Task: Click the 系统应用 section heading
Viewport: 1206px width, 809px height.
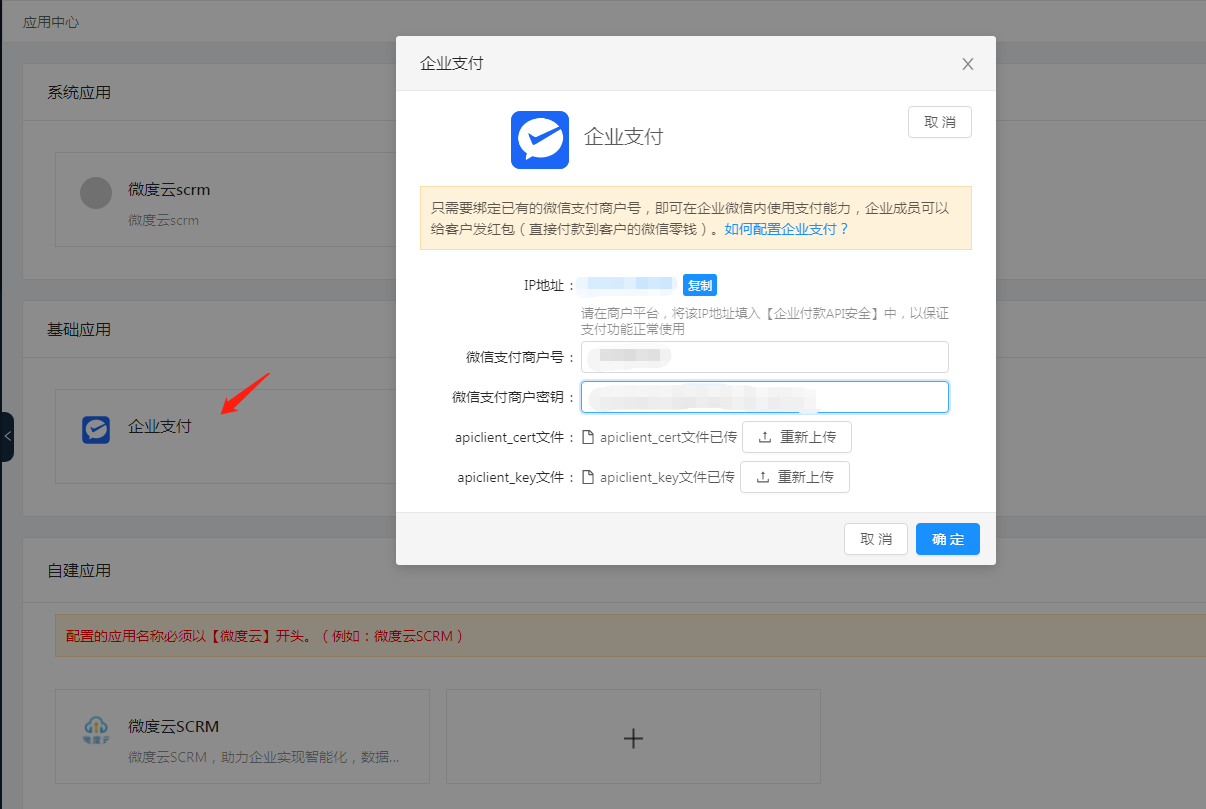Action: point(79,92)
